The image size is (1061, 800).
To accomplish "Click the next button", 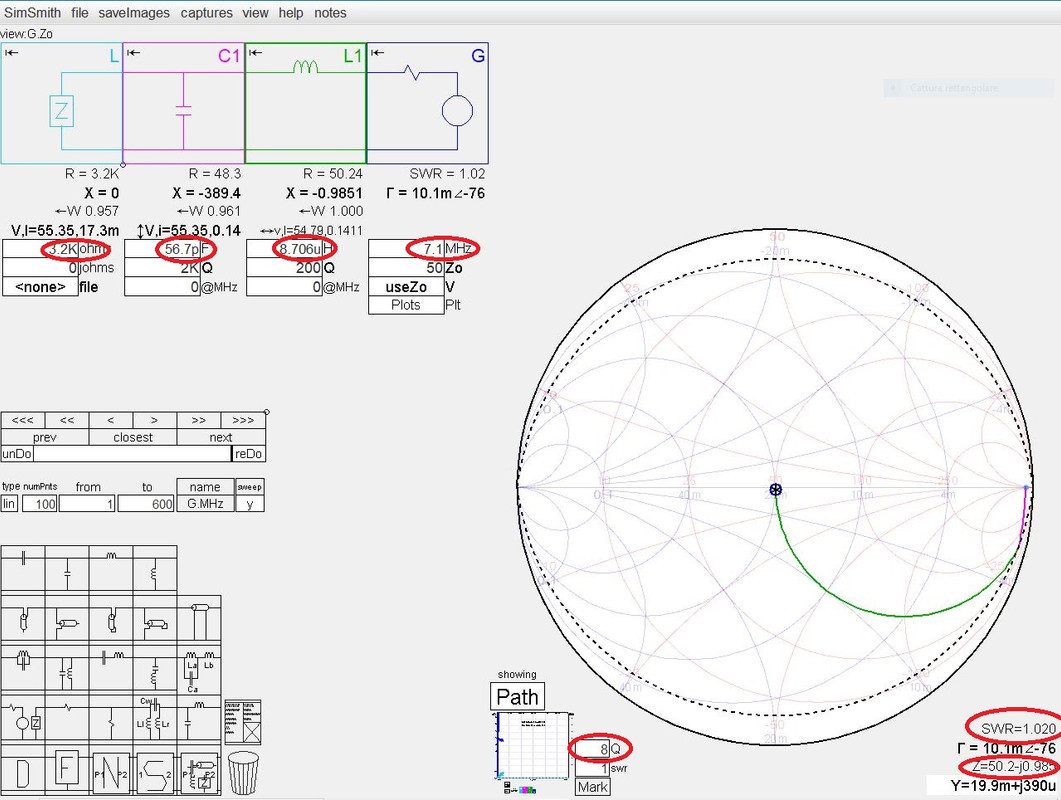I will pos(221,437).
